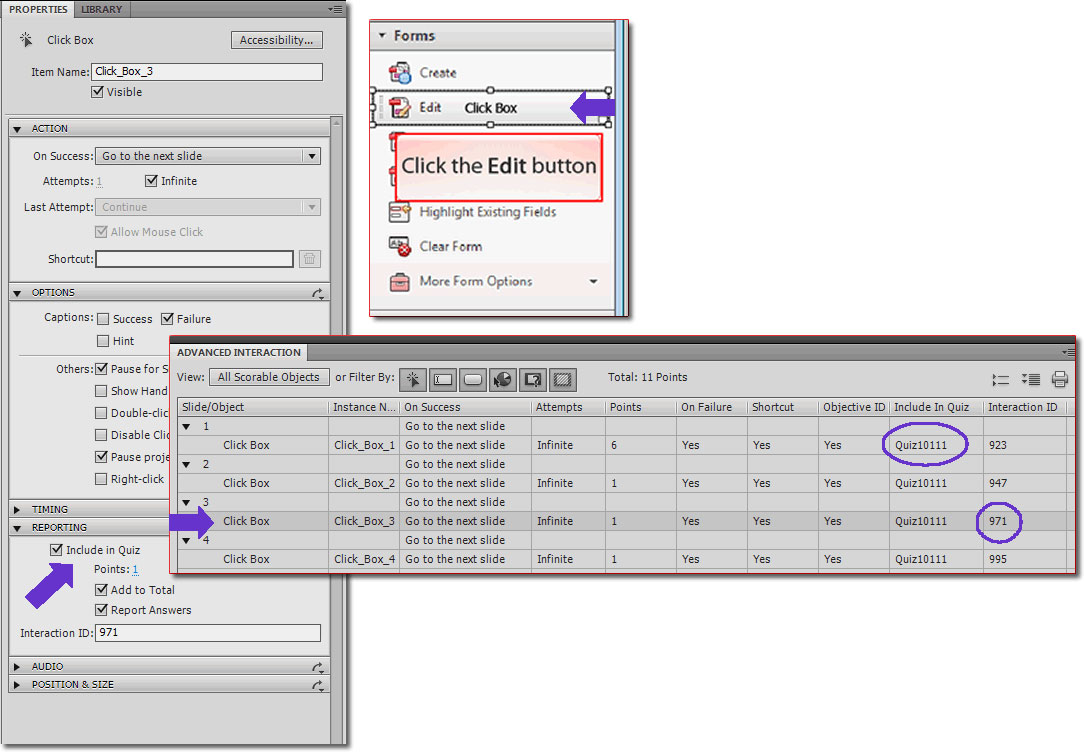Click print icon in Advanced Interaction

point(1060,379)
